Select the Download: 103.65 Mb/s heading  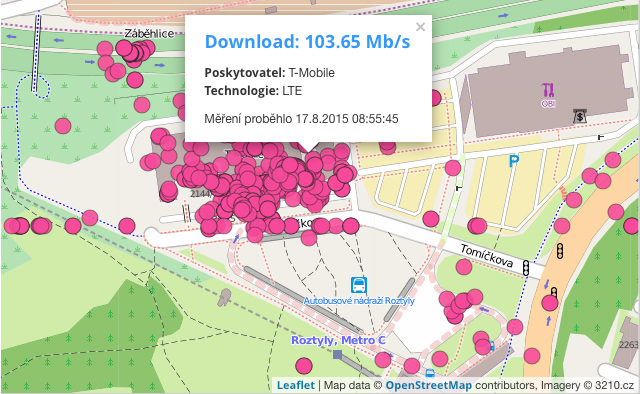click(307, 42)
